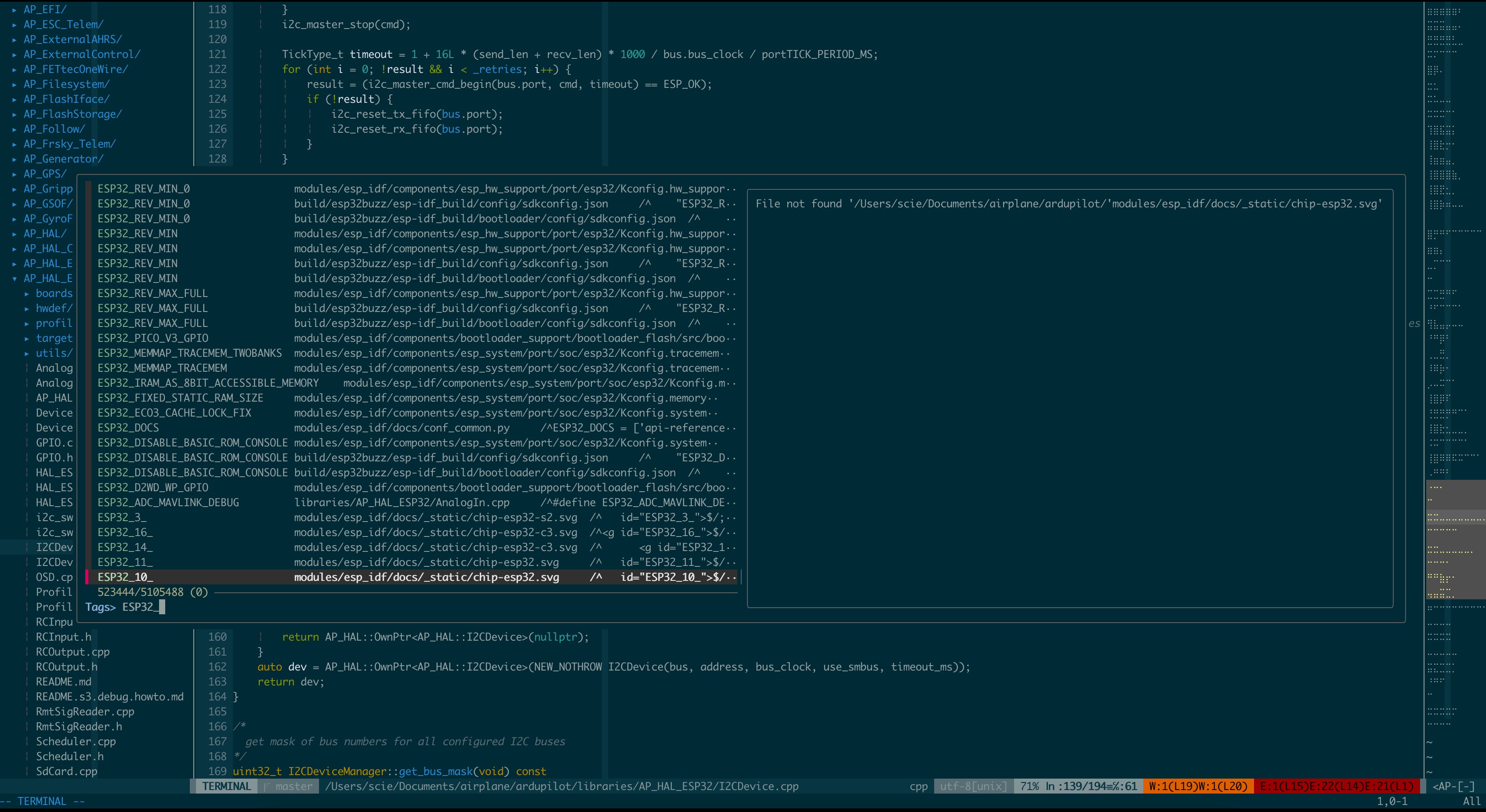Open RCInput.h in the file tree
This screenshot has height=812, width=1486.
(x=63, y=637)
